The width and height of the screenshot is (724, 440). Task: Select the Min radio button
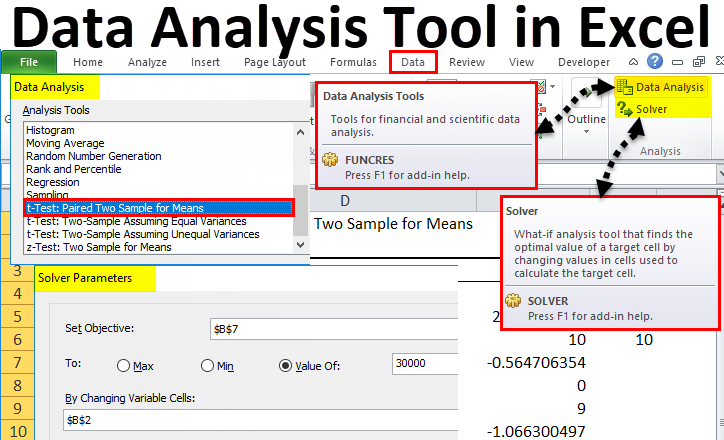(207, 366)
